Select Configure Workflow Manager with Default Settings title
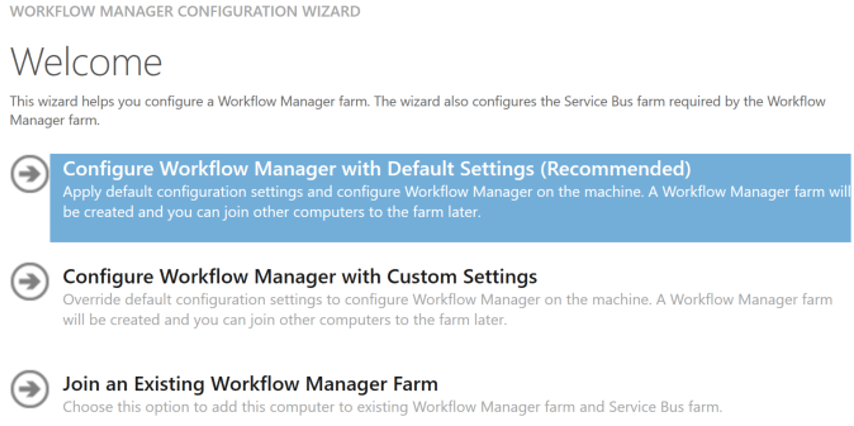 (376, 168)
